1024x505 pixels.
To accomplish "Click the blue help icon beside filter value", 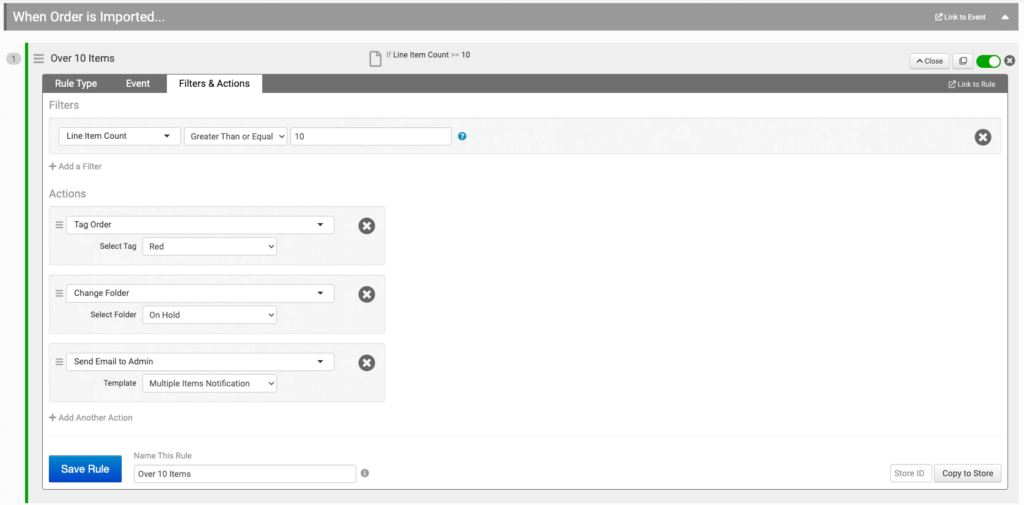I will point(462,136).
